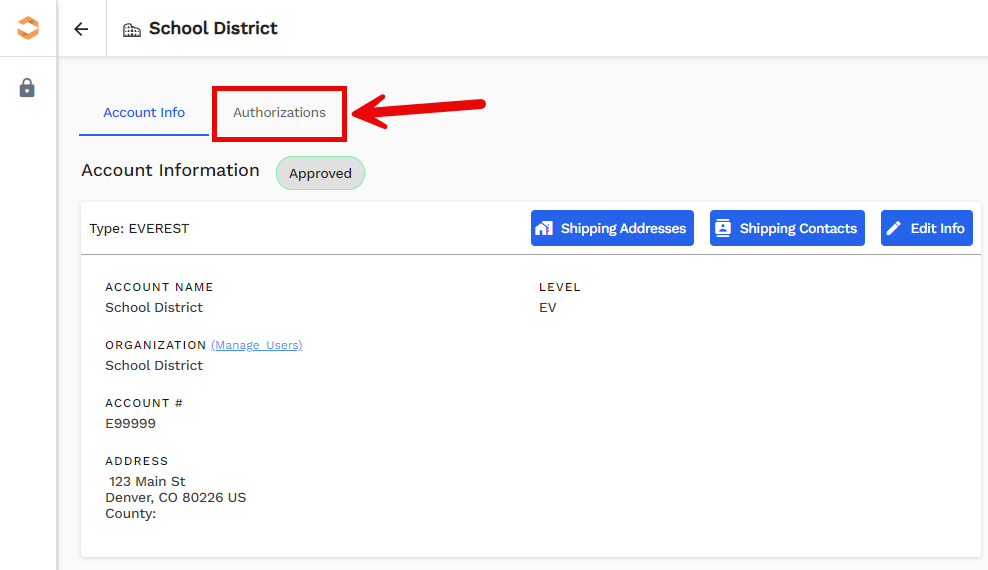Switch to the Authorizations tab
The image size is (988, 570).
[279, 113]
